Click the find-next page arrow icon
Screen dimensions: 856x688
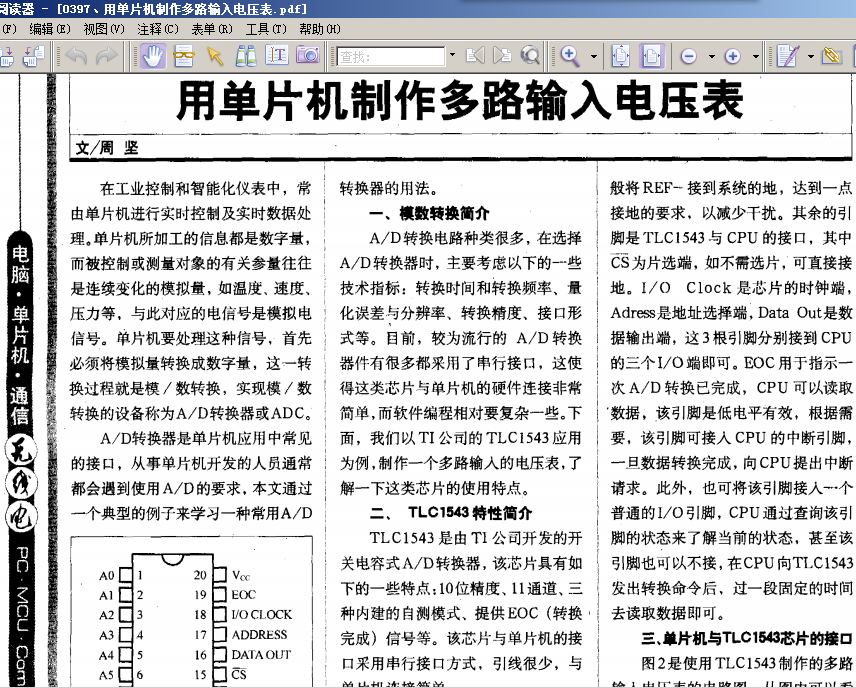pyautogui.click(x=502, y=56)
